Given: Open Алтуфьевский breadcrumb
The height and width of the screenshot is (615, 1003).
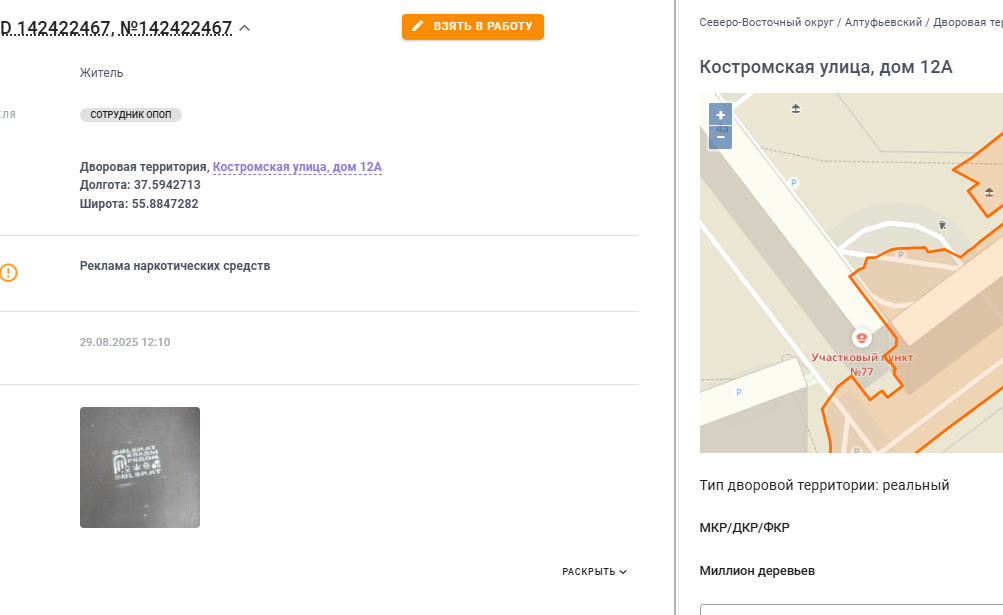Looking at the screenshot, I should 883,22.
